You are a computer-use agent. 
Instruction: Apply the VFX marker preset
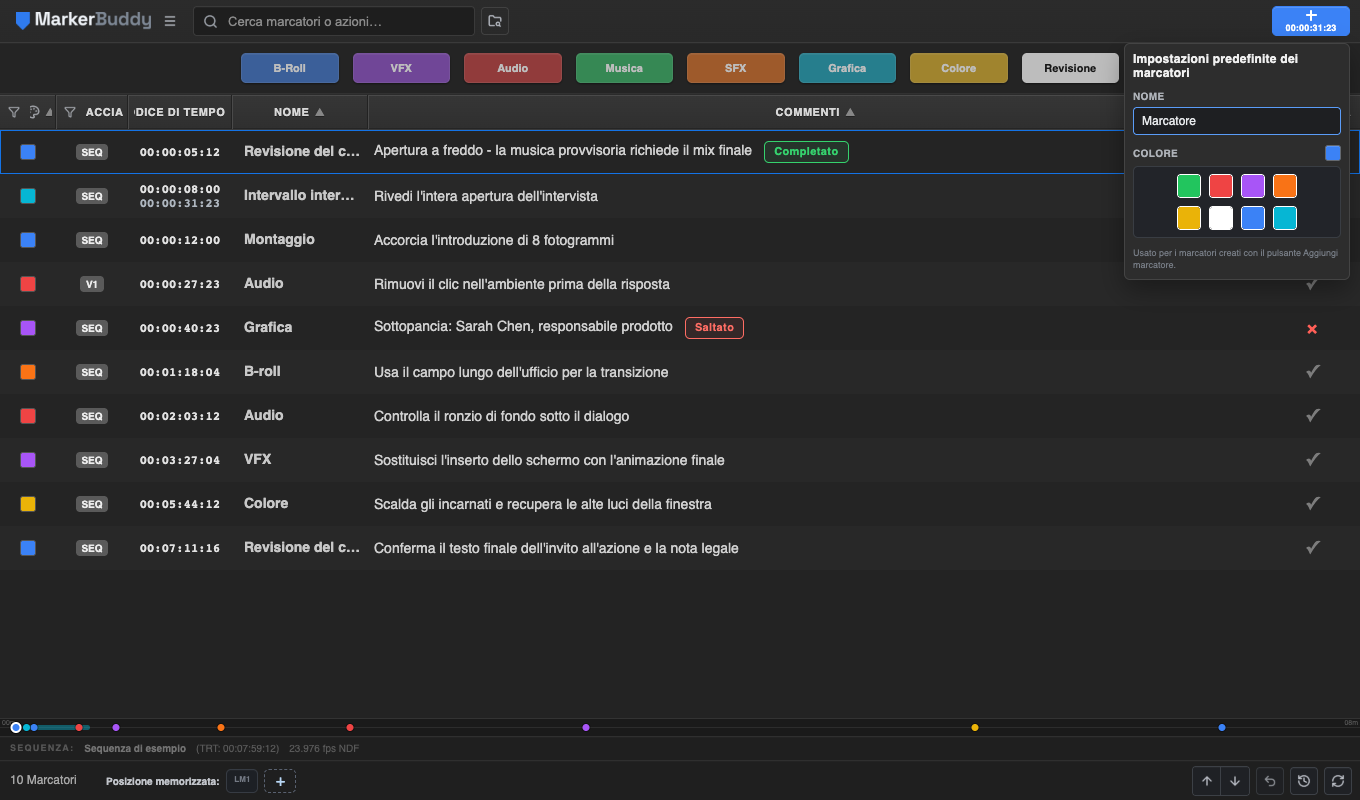(401, 68)
